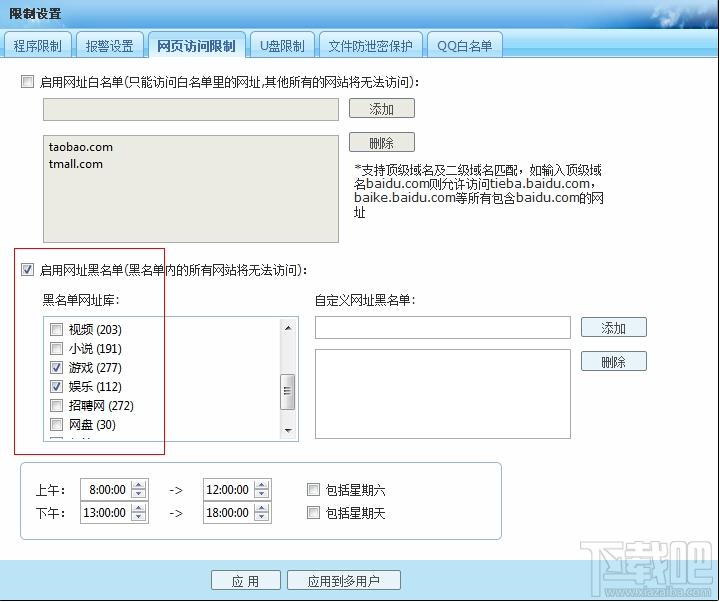Open the 报警设置 tab

[x=110, y=45]
